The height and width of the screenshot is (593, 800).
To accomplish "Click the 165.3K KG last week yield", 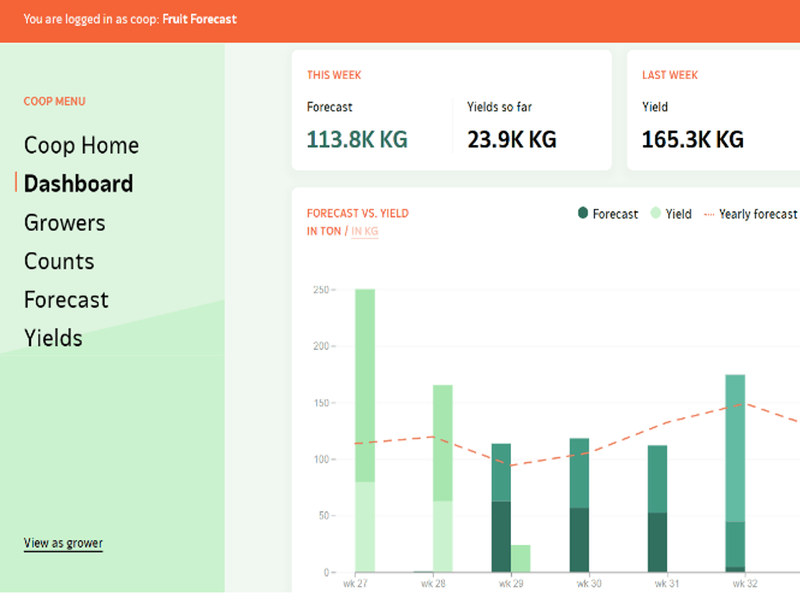I will tap(692, 139).
